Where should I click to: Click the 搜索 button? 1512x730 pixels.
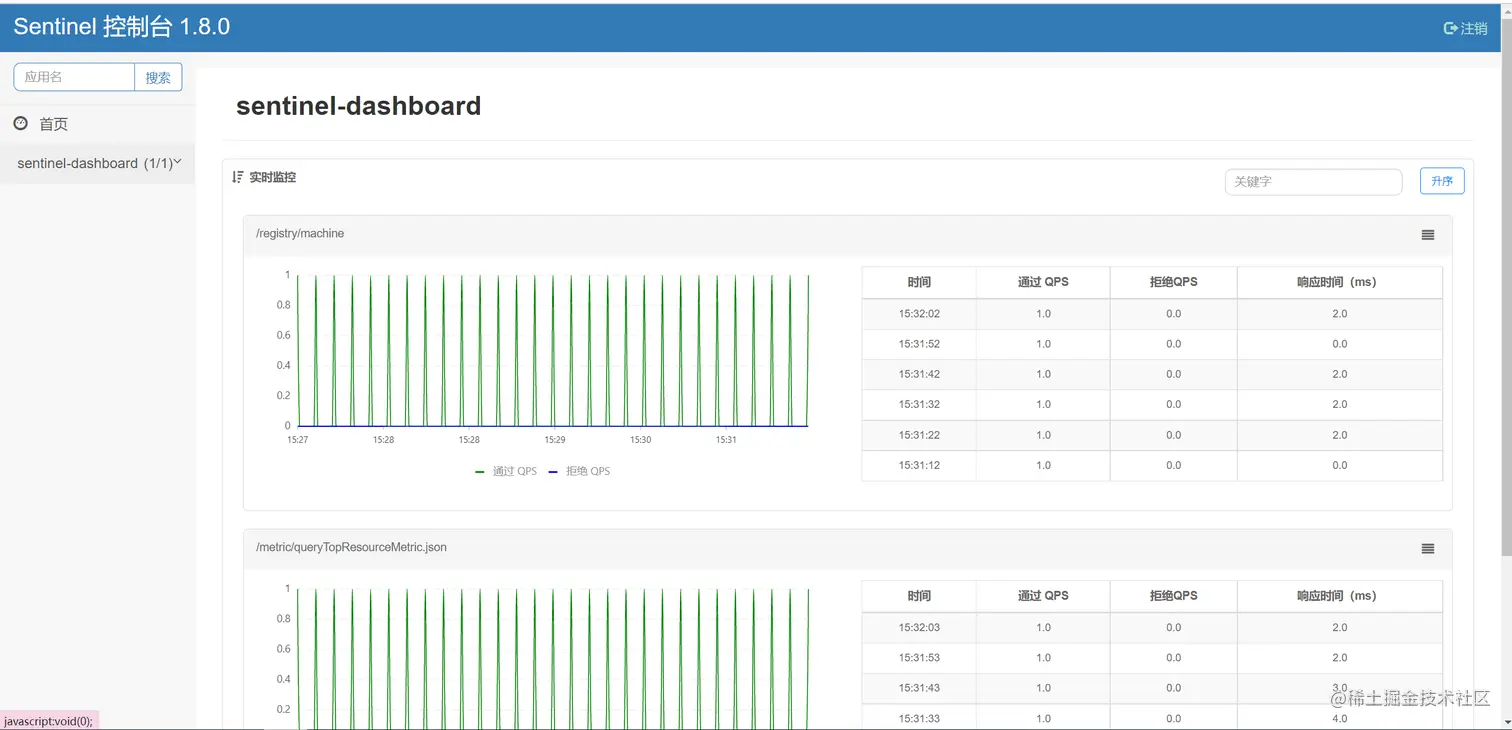[x=158, y=77]
